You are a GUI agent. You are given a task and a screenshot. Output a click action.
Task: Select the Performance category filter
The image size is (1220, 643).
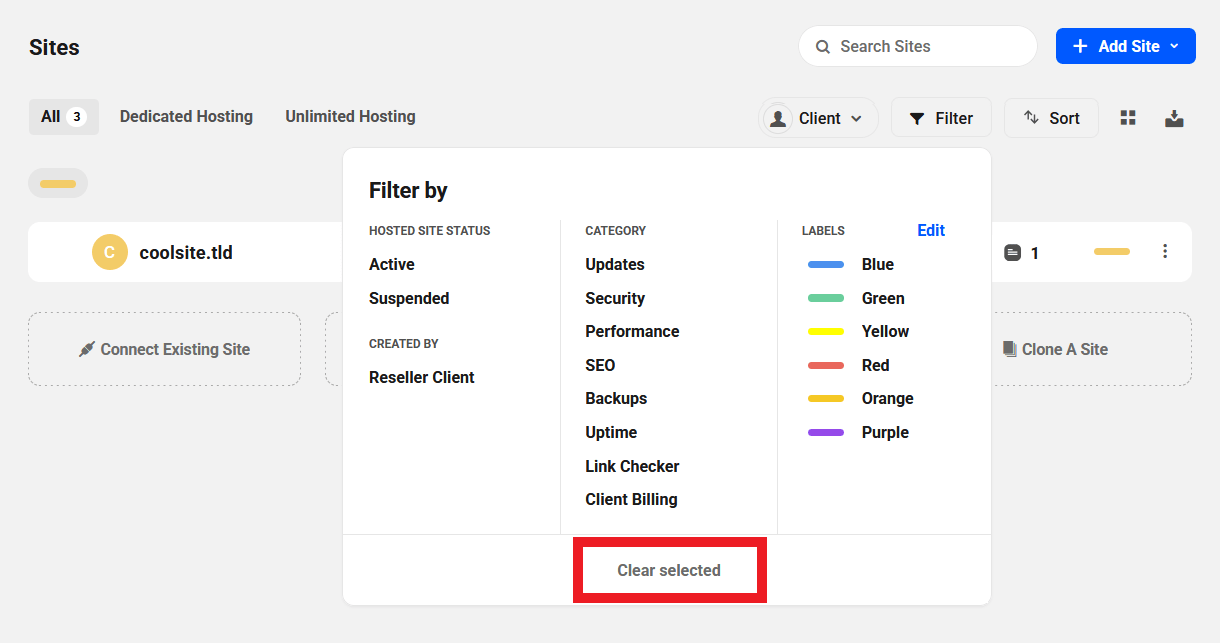click(632, 331)
